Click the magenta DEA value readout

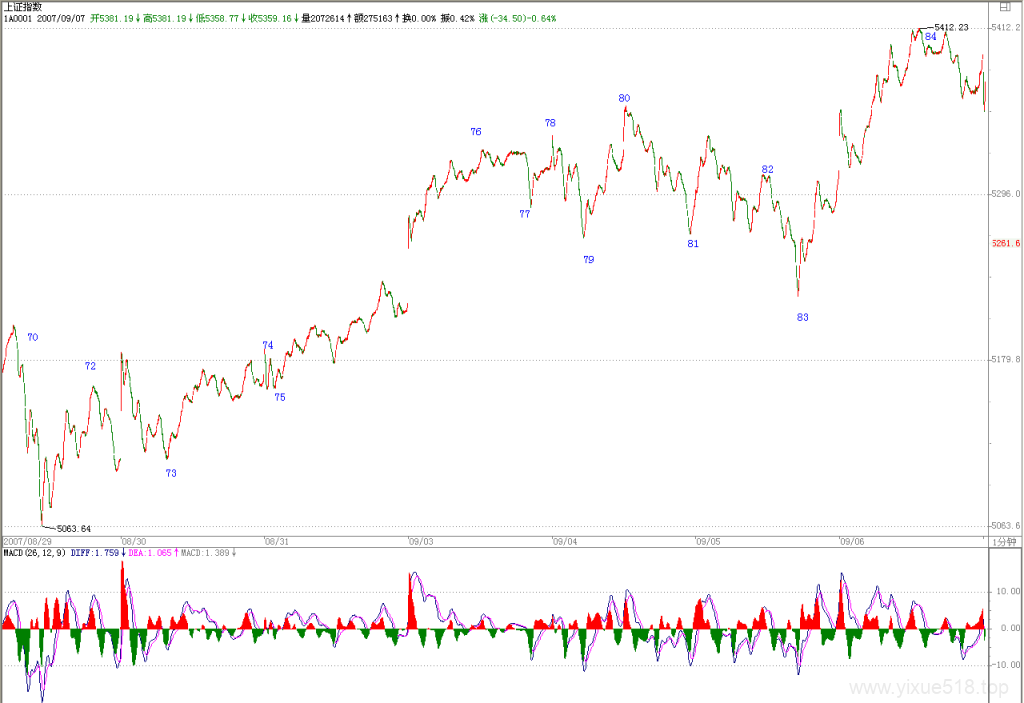(x=150, y=553)
